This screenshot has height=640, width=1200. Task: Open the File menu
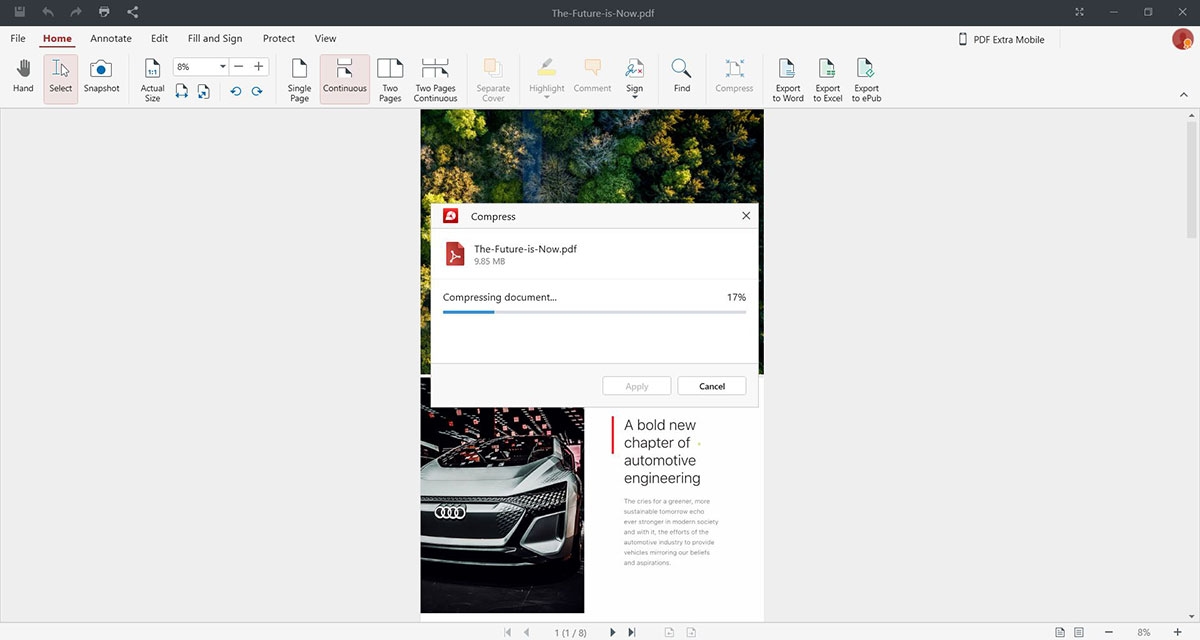[x=18, y=39]
